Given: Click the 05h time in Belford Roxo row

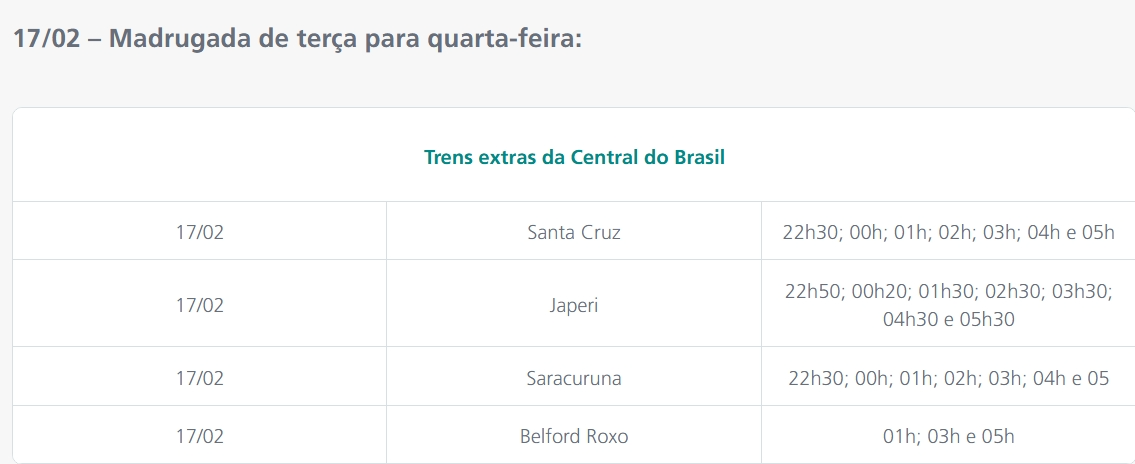Looking at the screenshot, I should point(996,436).
